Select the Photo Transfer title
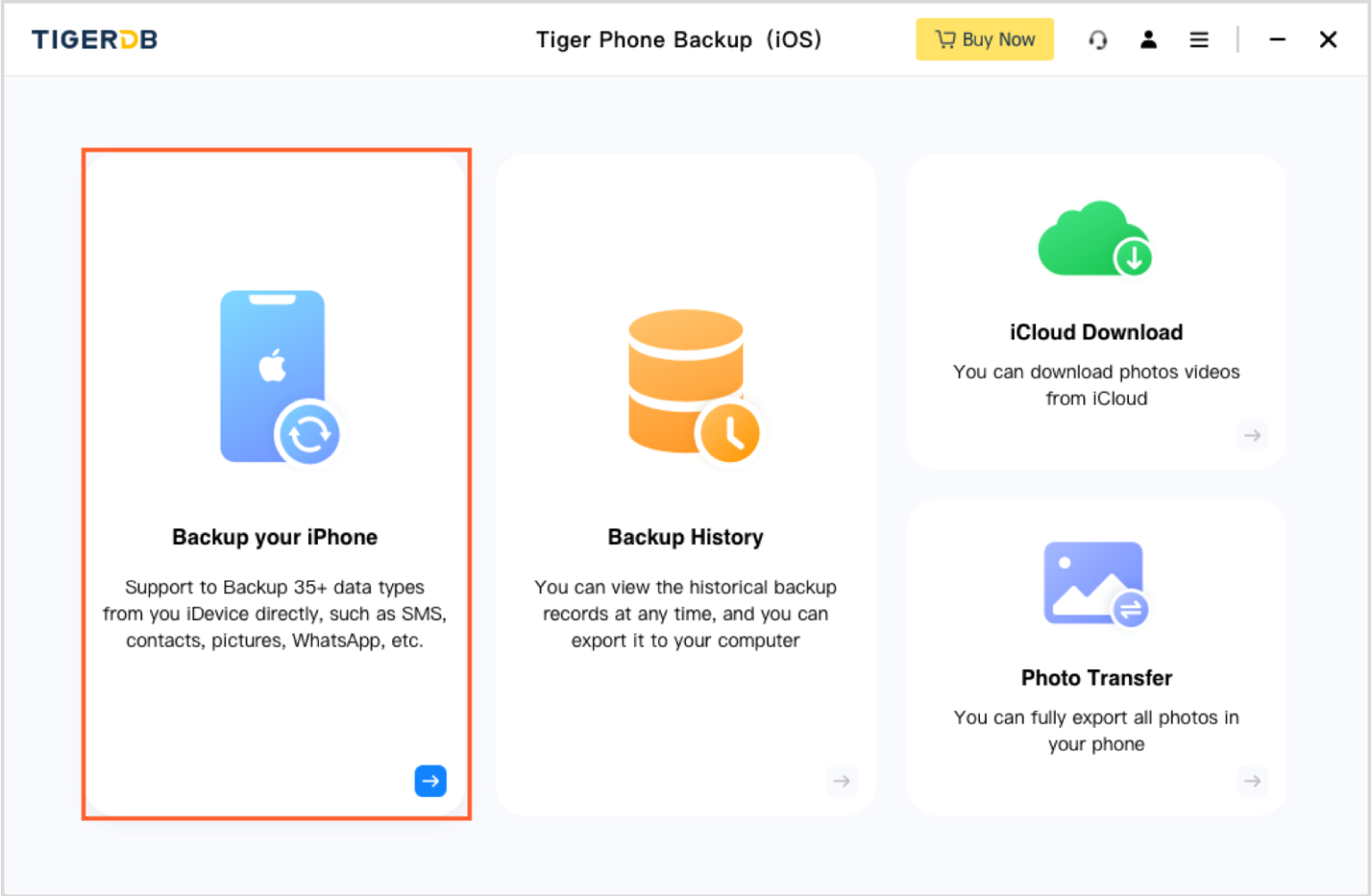Viewport: 1372px width, 896px height. [x=1096, y=678]
